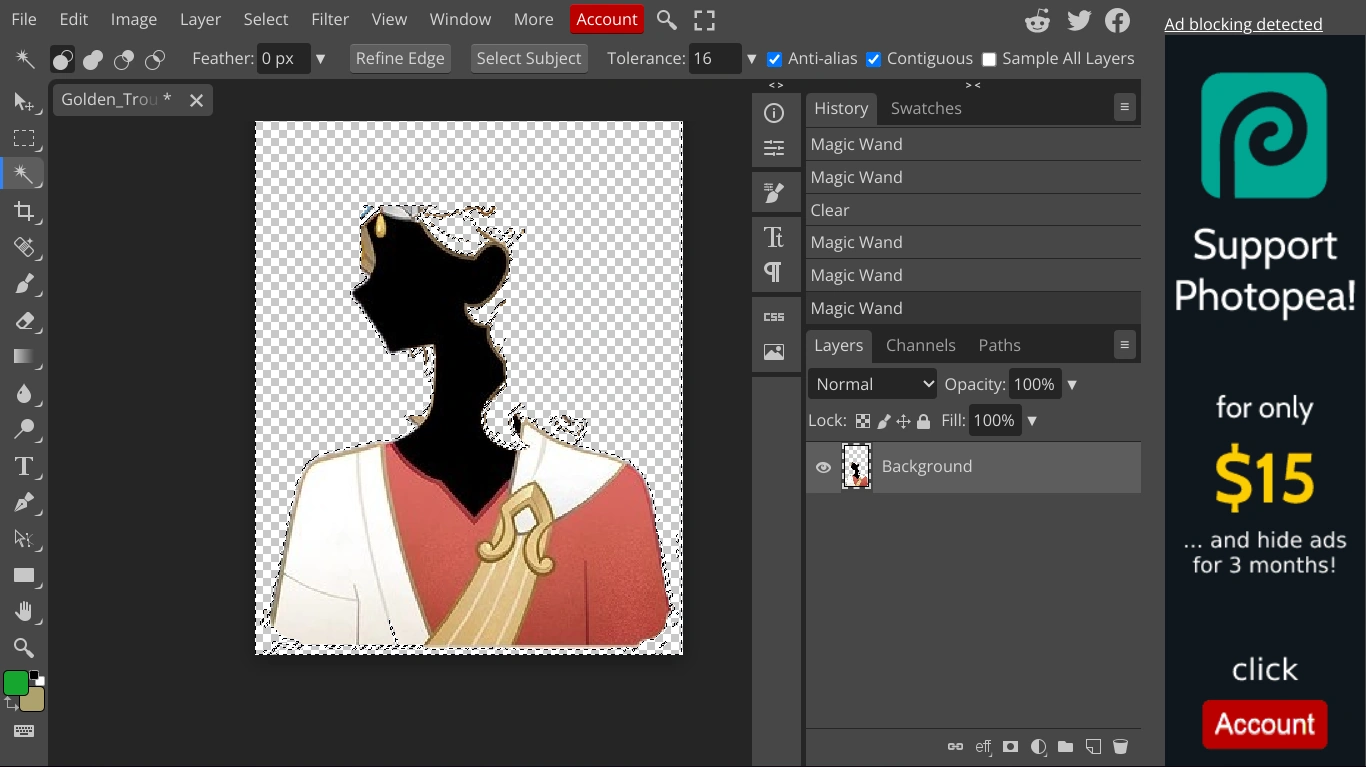This screenshot has width=1366, height=767.
Task: Select the Eraser tool
Action: 24,321
